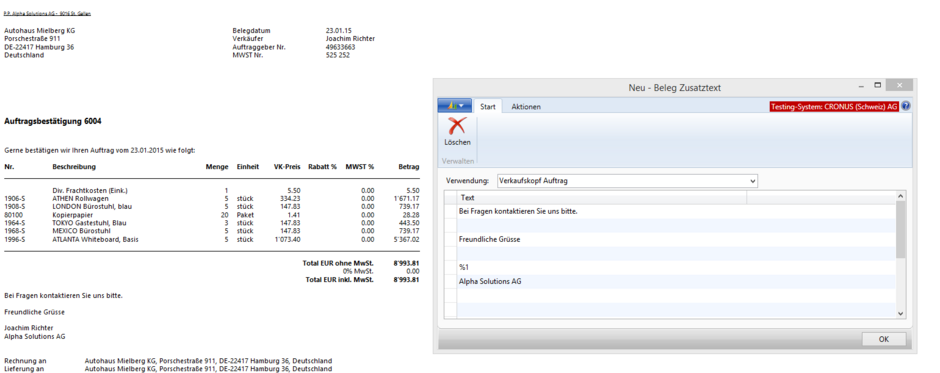940x373 pixels.
Task: Click 'TOKYO Gastestuhl, Blau' line in document
Action: (x=89, y=222)
